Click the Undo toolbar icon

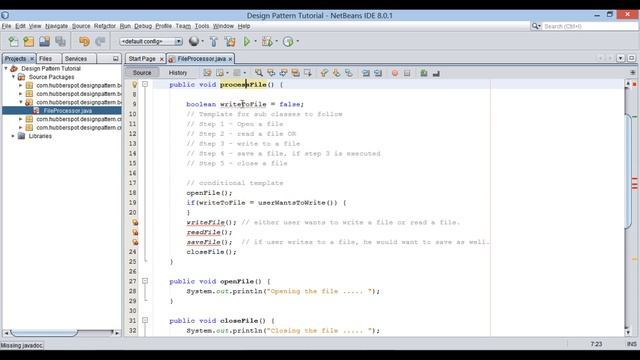[x=84, y=41]
